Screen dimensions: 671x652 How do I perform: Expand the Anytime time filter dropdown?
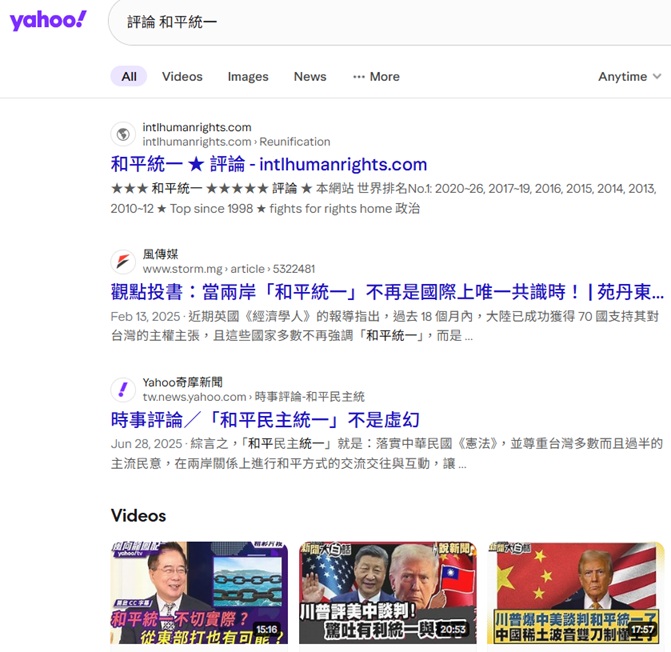[629, 76]
